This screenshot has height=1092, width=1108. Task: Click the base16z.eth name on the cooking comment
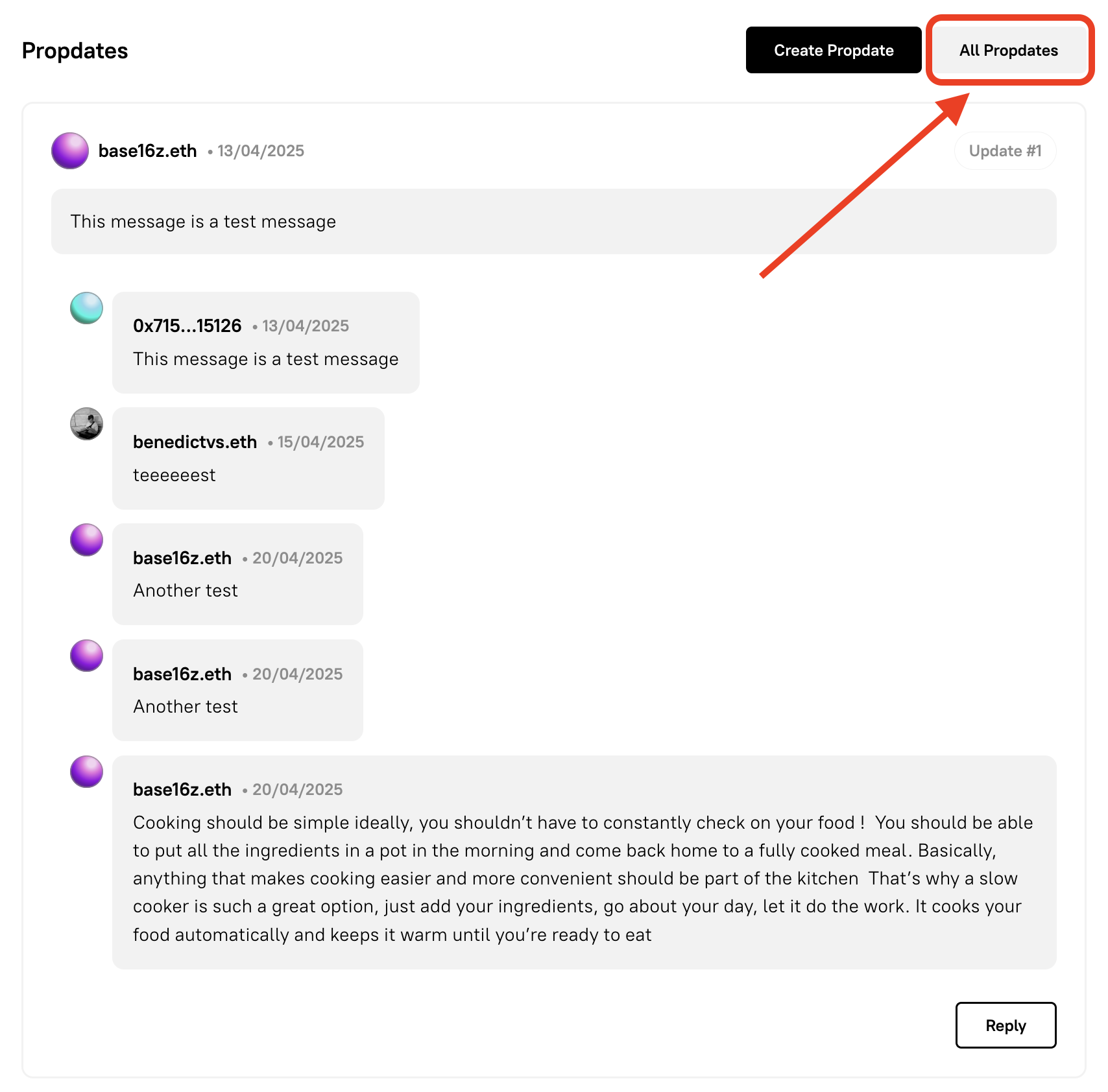182,789
